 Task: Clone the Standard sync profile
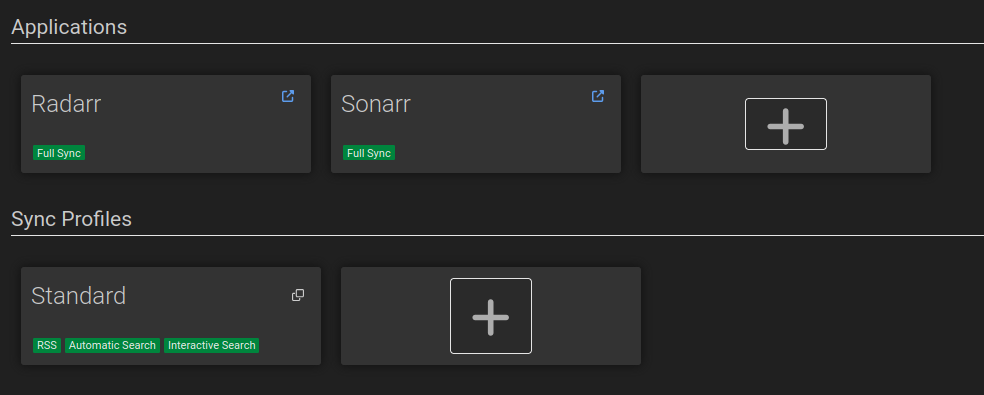[298, 295]
